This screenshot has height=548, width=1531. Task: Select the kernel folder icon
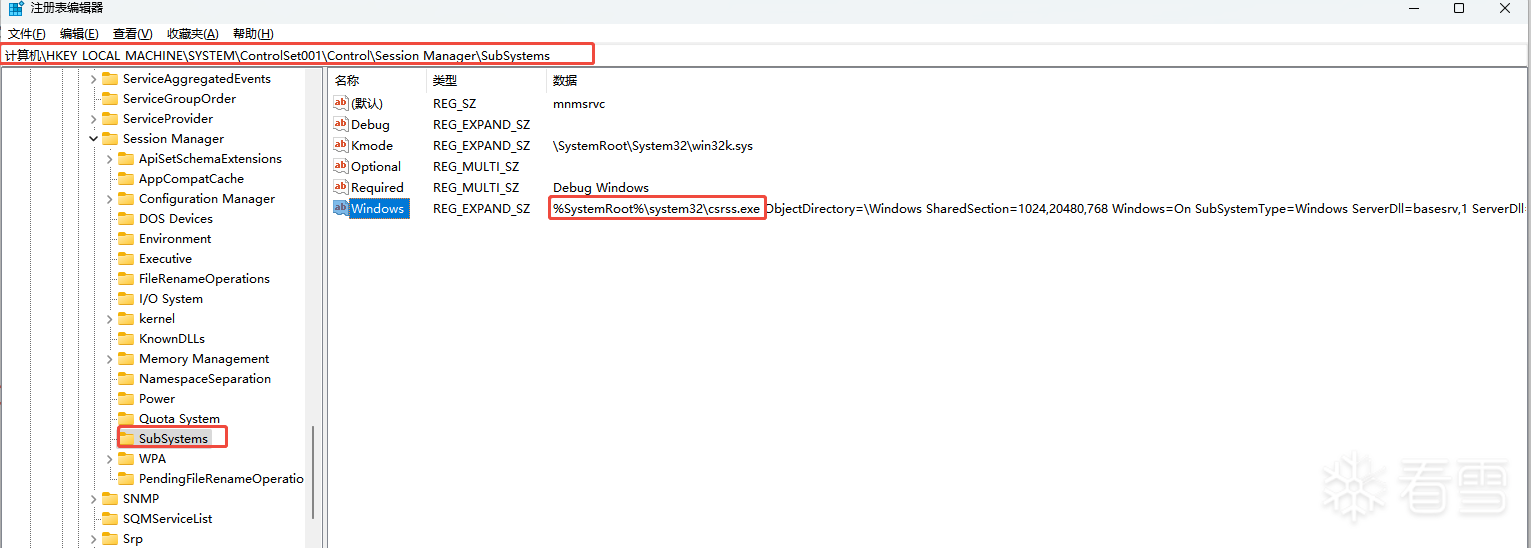point(126,319)
